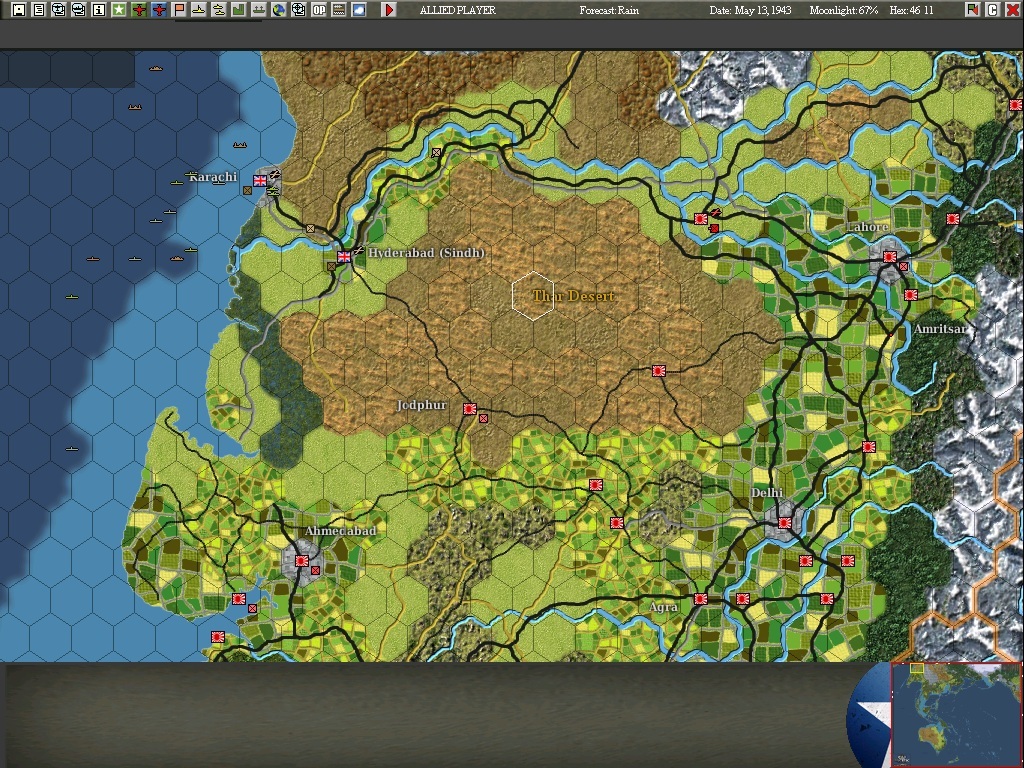The height and width of the screenshot is (768, 1024).
Task: Select the Japanese flag at Ahmedabad city
Action: pyautogui.click(x=302, y=560)
